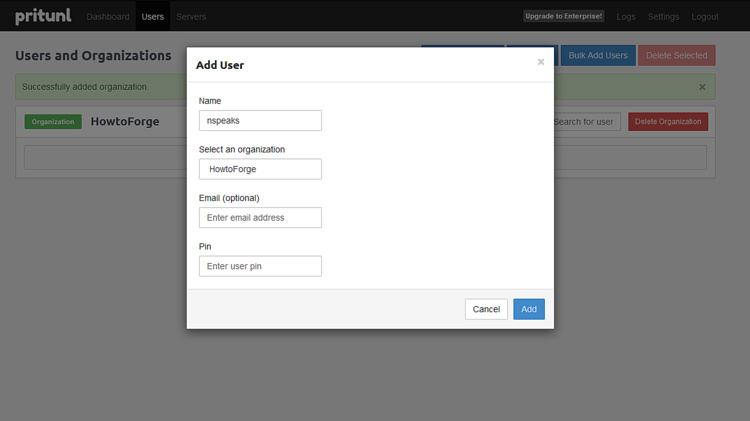
Task: Go to the Servers section
Action: (191, 17)
